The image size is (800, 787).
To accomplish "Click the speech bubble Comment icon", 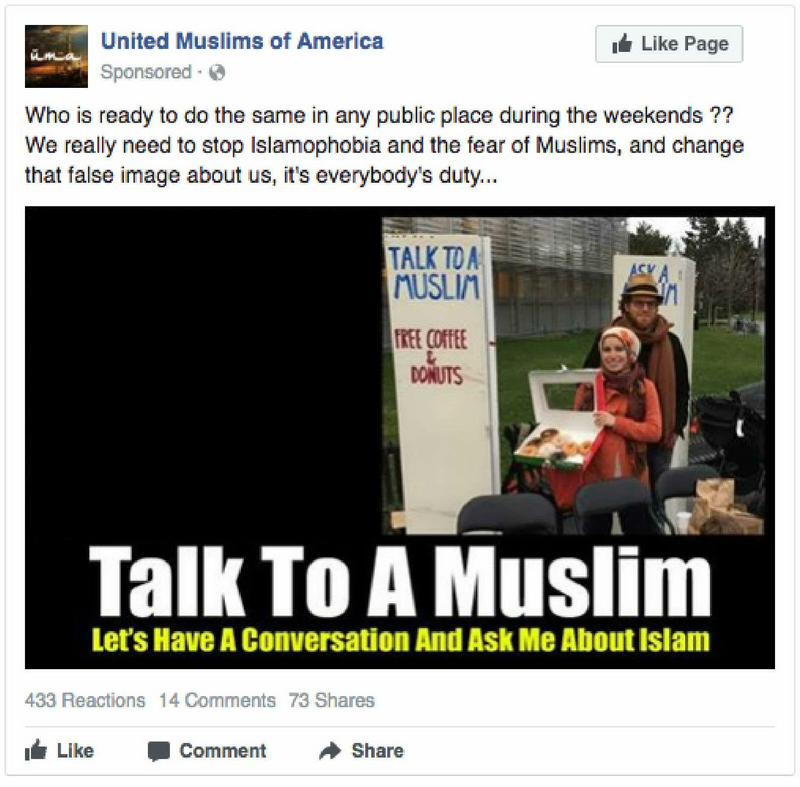I will (x=159, y=751).
